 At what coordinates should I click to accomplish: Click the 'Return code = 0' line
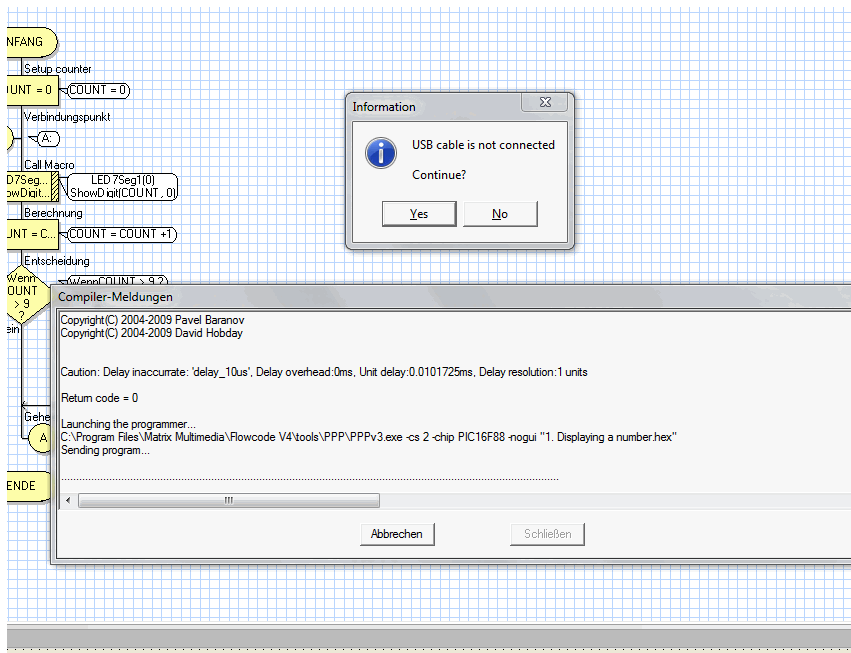99,398
